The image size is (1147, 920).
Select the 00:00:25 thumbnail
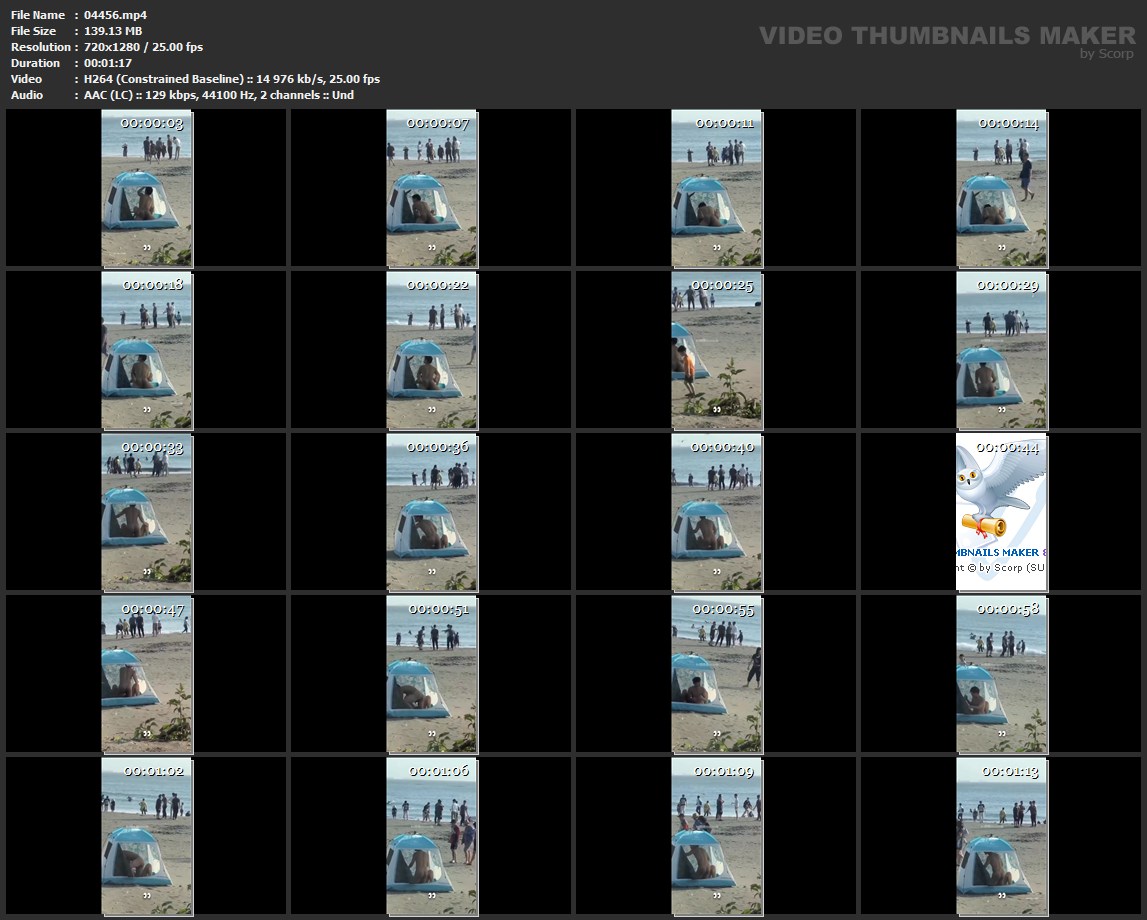click(716, 350)
